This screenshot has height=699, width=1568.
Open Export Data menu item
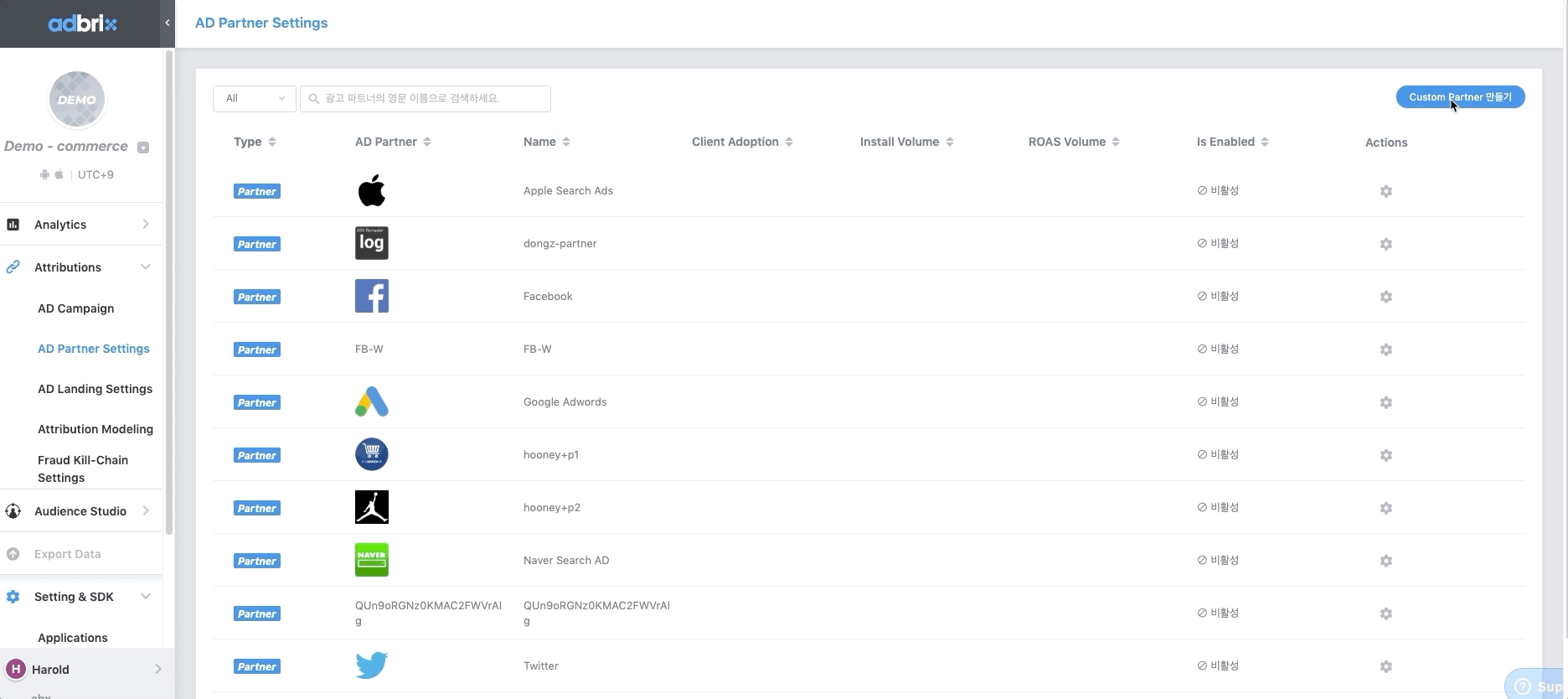[x=67, y=554]
